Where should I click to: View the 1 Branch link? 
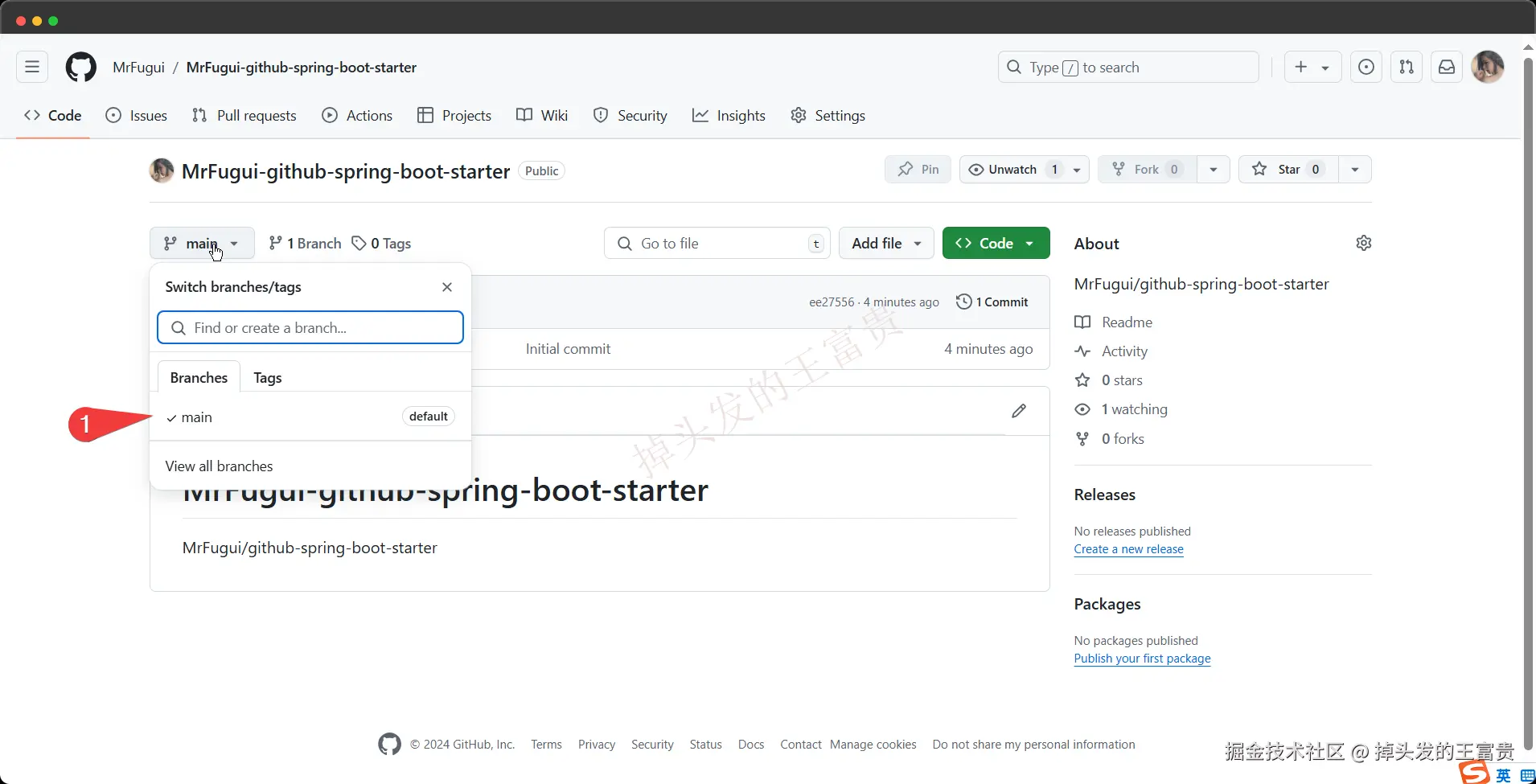(305, 243)
